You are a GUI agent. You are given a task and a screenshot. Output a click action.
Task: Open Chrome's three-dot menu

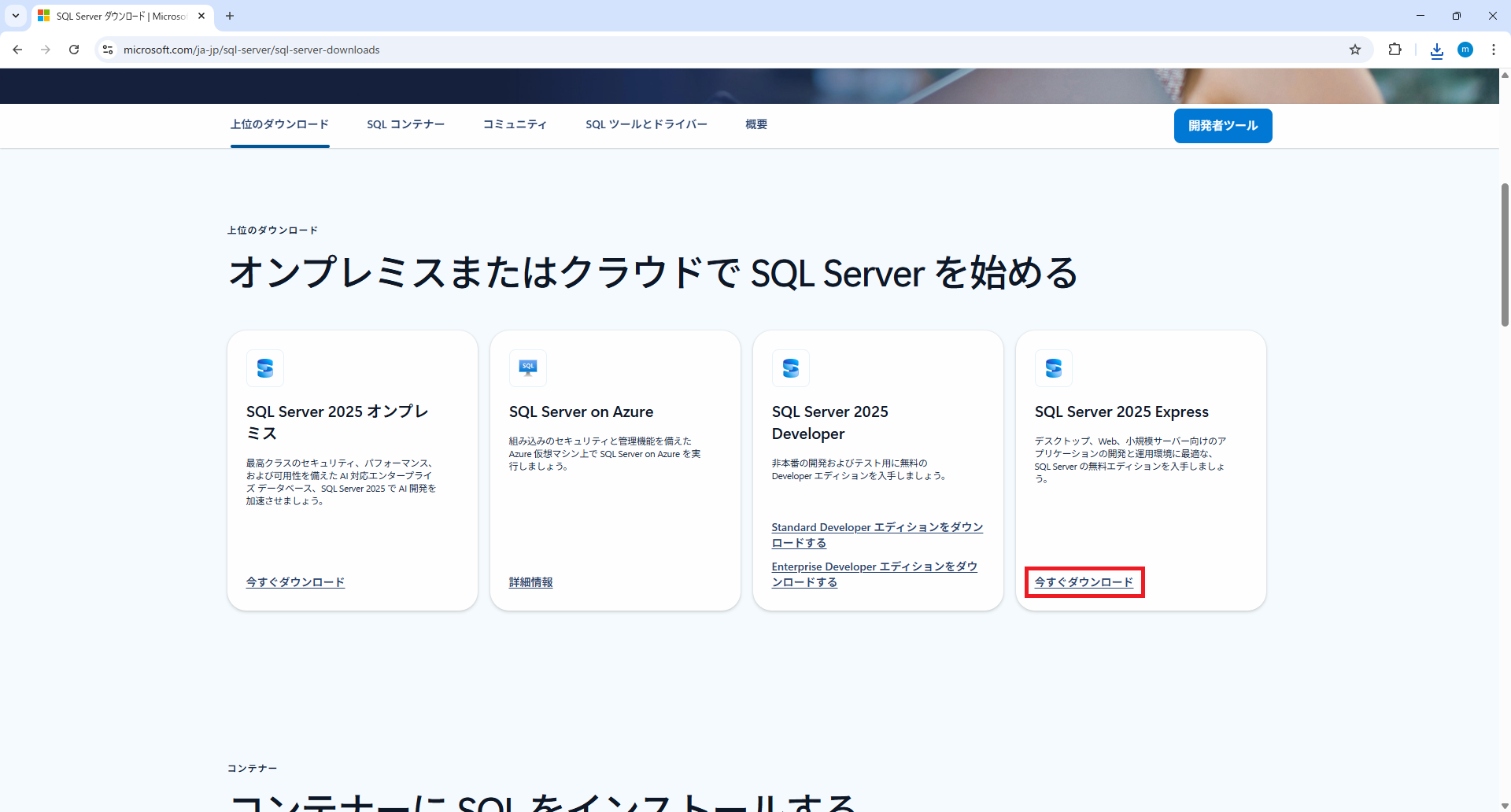coord(1494,50)
